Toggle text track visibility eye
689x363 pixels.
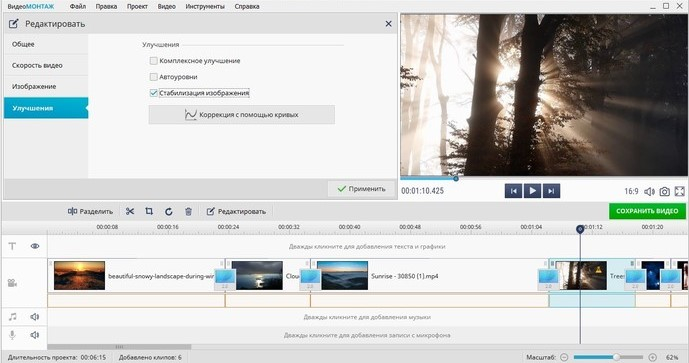coord(35,246)
